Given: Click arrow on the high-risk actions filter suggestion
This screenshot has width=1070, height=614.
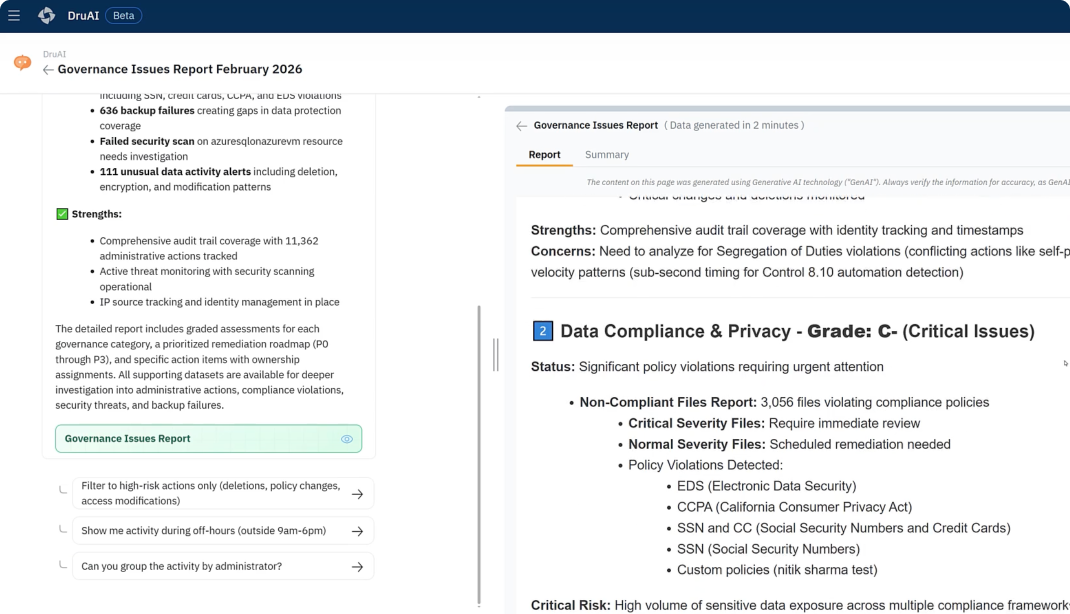Looking at the screenshot, I should 357,494.
